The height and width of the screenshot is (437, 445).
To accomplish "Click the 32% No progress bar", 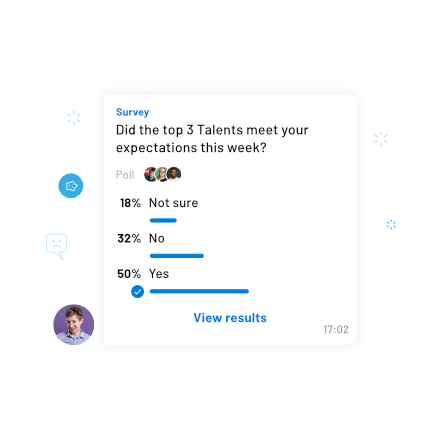I will coord(177,256).
